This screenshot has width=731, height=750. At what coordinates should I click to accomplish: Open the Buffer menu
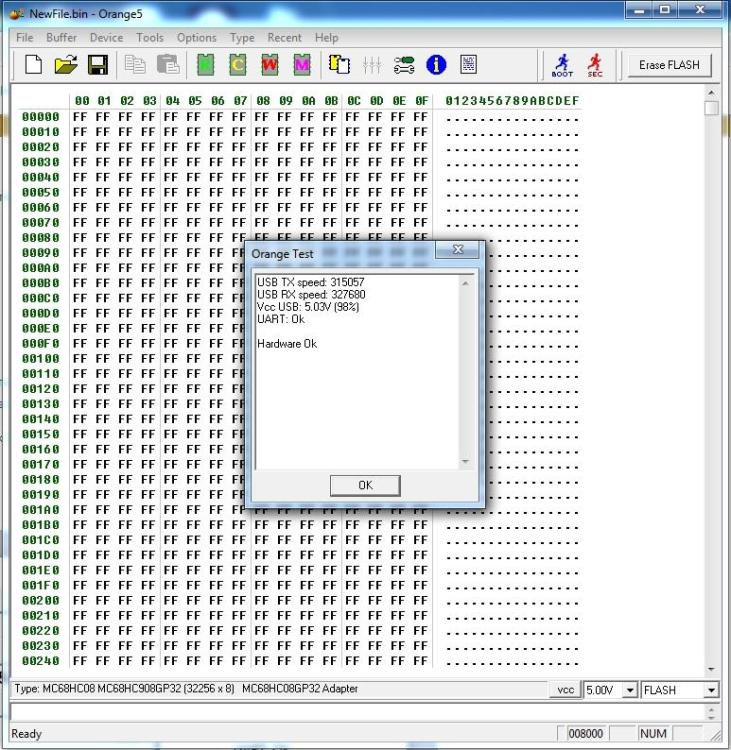click(61, 37)
